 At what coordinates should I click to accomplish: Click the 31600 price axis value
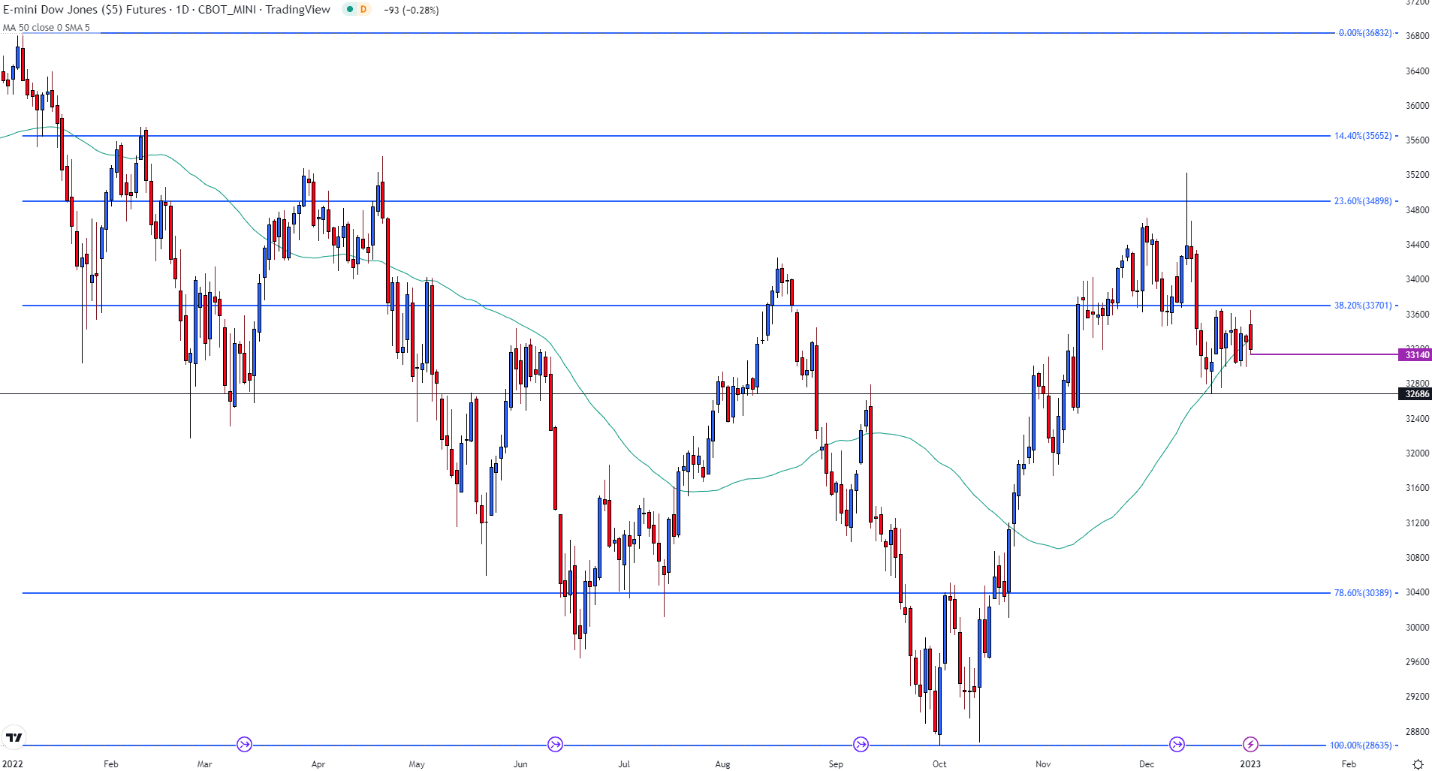(x=1416, y=488)
